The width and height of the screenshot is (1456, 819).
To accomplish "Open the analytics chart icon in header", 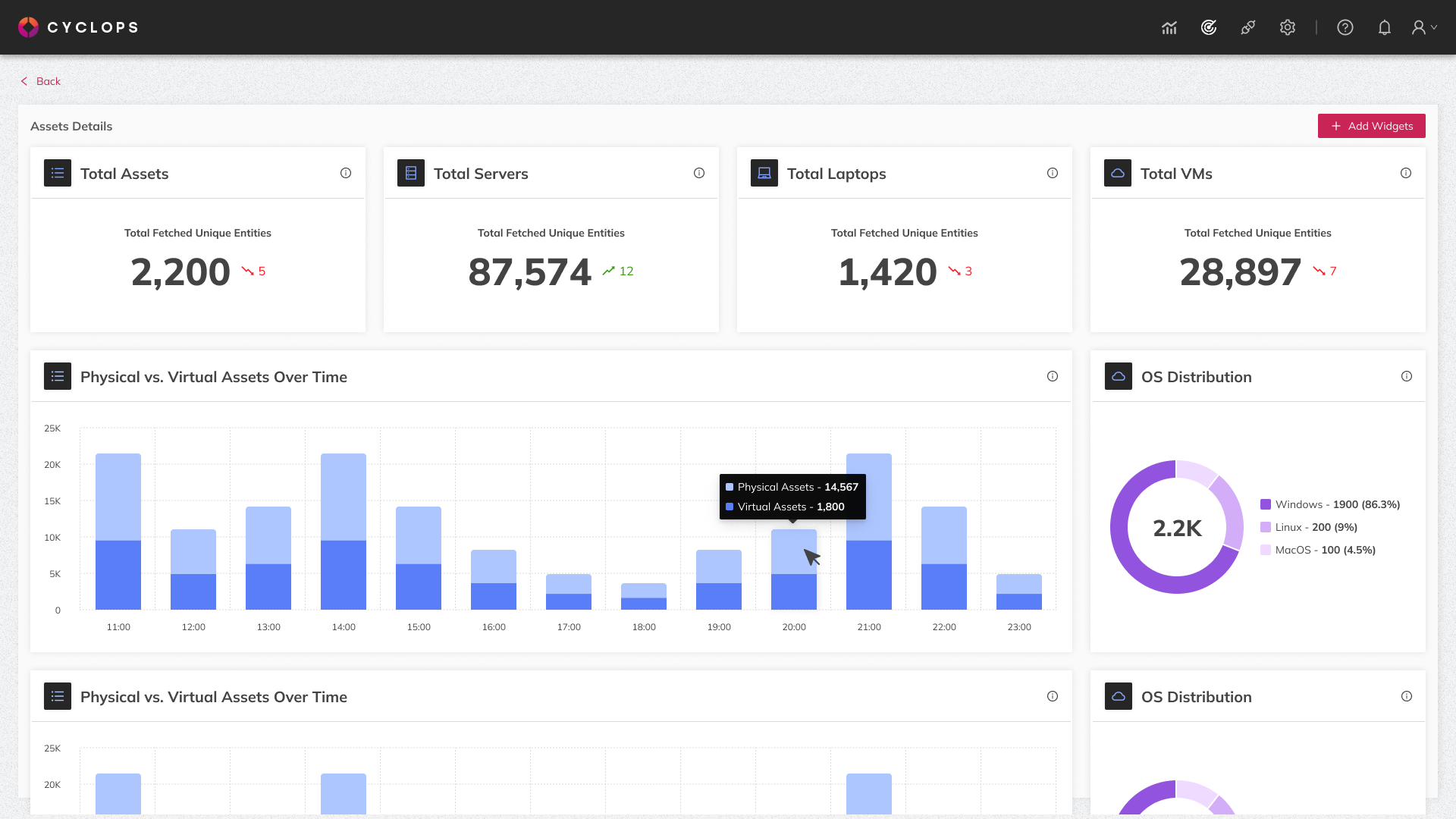I will pos(1169,28).
